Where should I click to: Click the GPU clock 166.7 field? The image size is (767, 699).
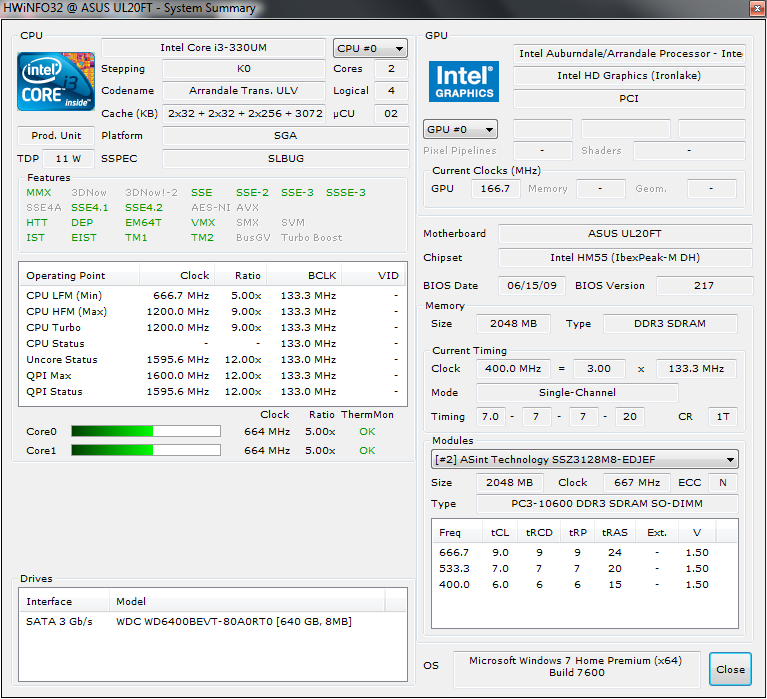tap(495, 188)
